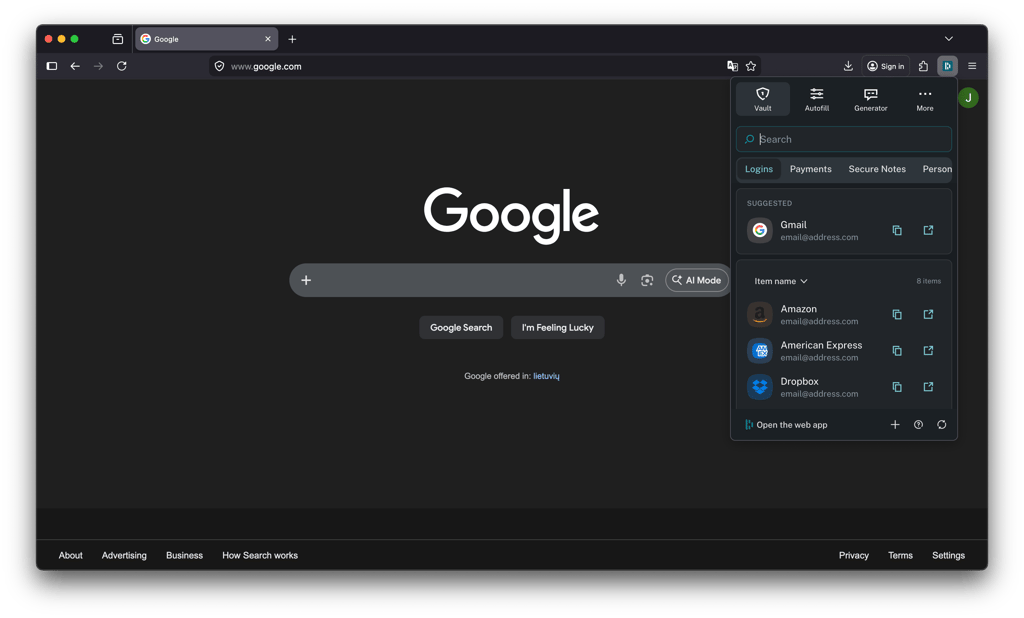
Task: Go back to the previous page
Action: tap(75, 66)
